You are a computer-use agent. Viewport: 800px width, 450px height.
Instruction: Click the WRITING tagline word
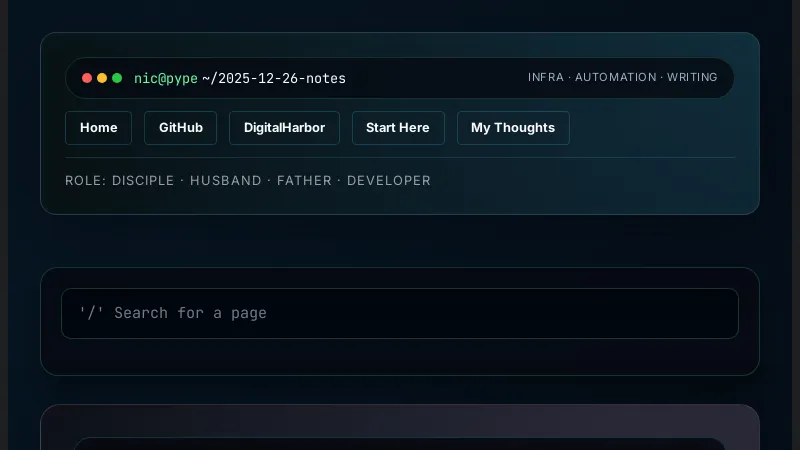pos(692,77)
